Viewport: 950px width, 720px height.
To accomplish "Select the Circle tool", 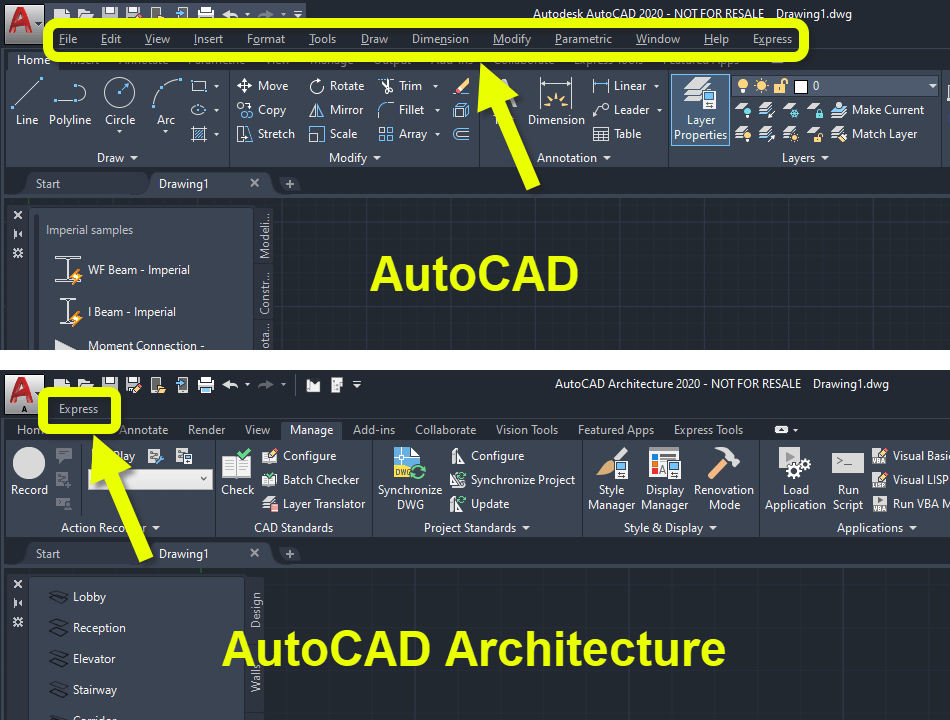I will [119, 97].
